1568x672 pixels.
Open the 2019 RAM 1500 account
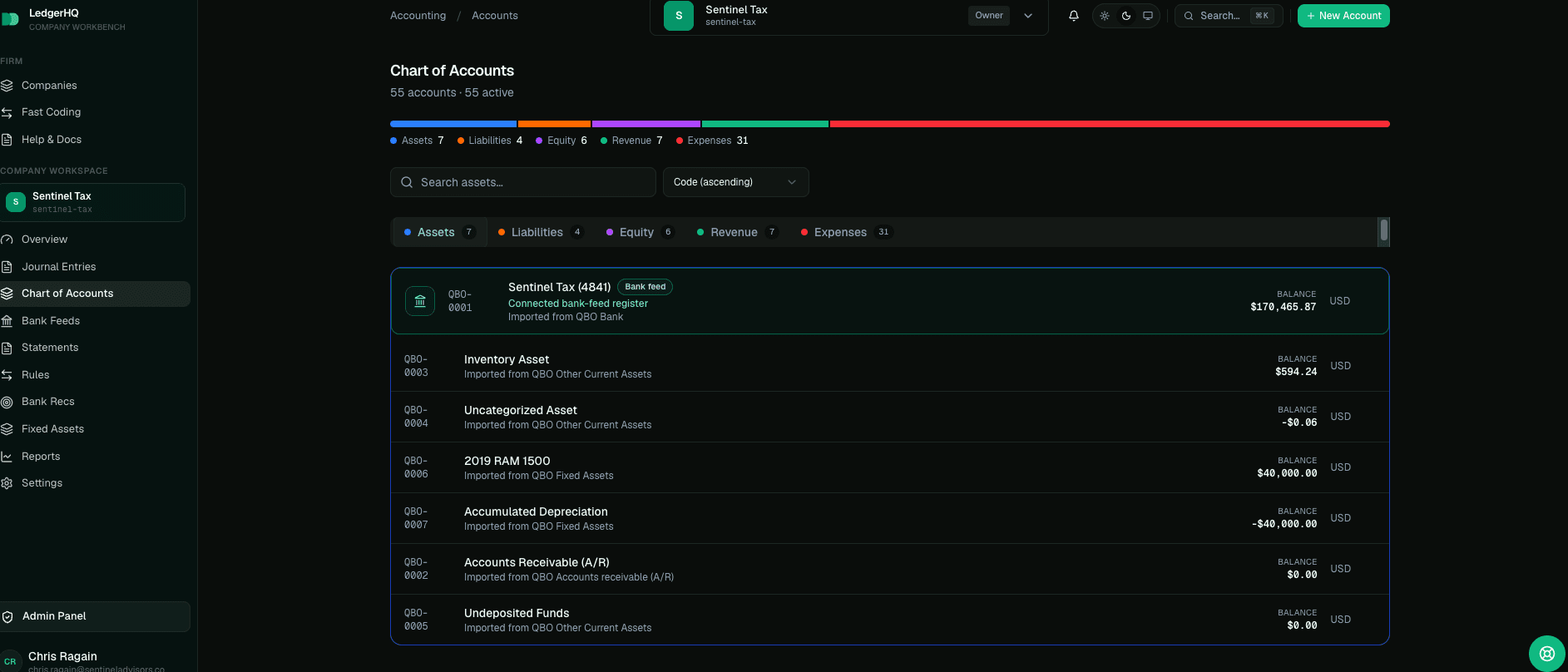pos(890,467)
